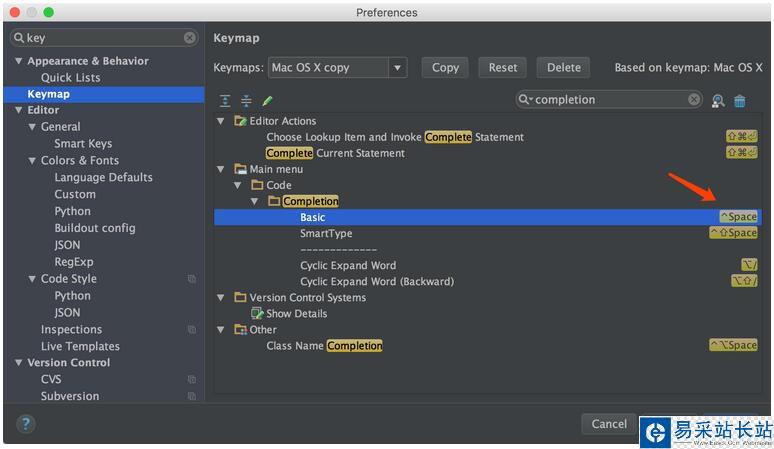The image size is (774, 449).
Task: Click into the completion action search field
Action: click(610, 100)
